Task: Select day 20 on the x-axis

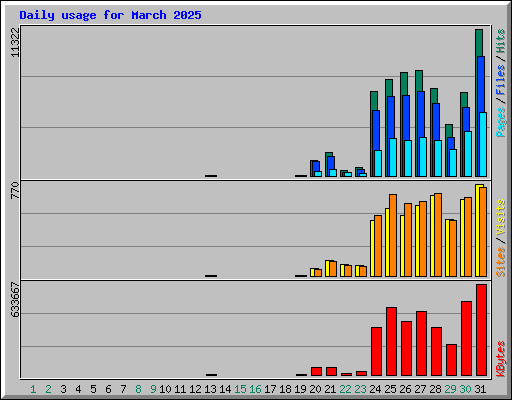Action: point(315,389)
